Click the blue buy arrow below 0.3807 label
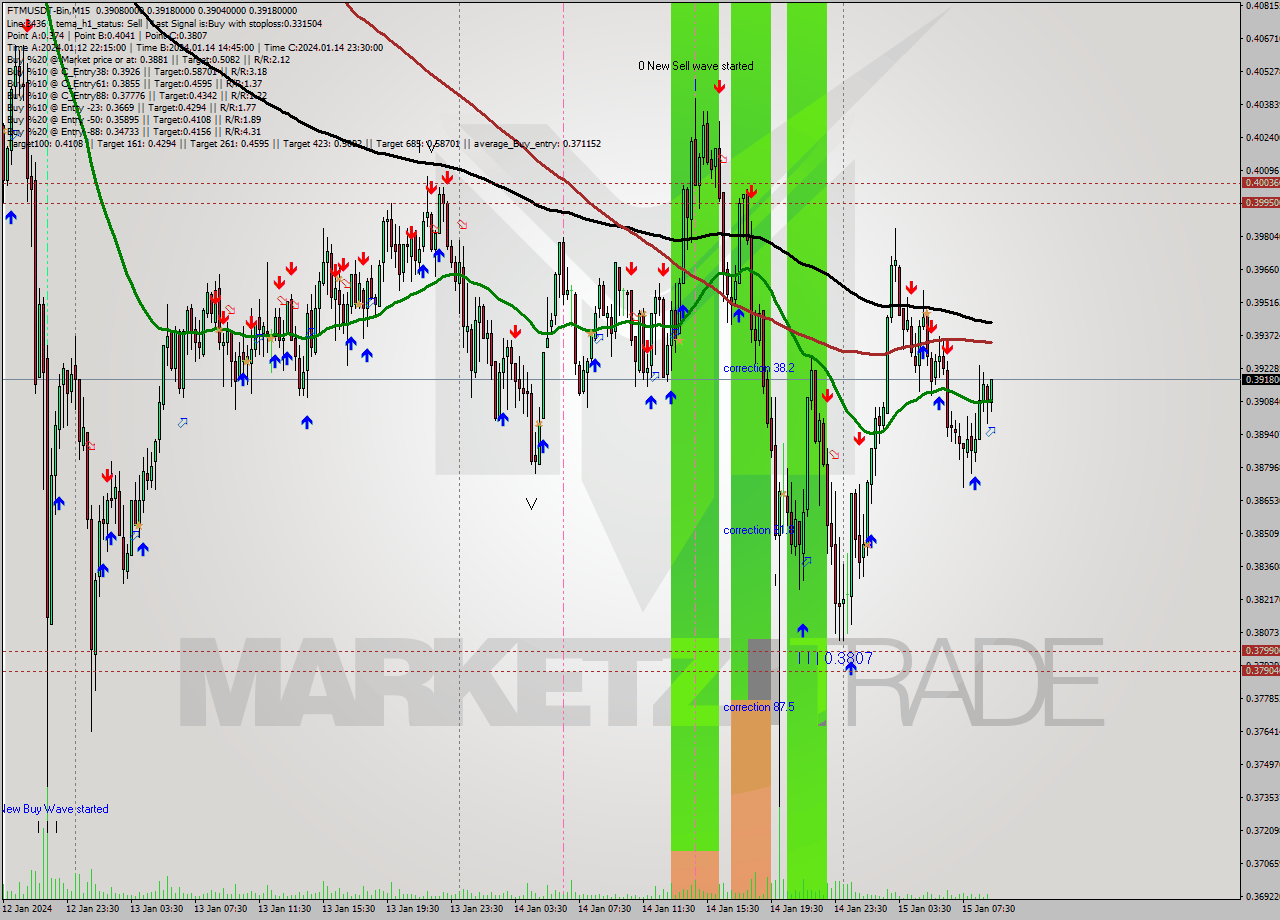The width and height of the screenshot is (1280, 920). [851, 669]
